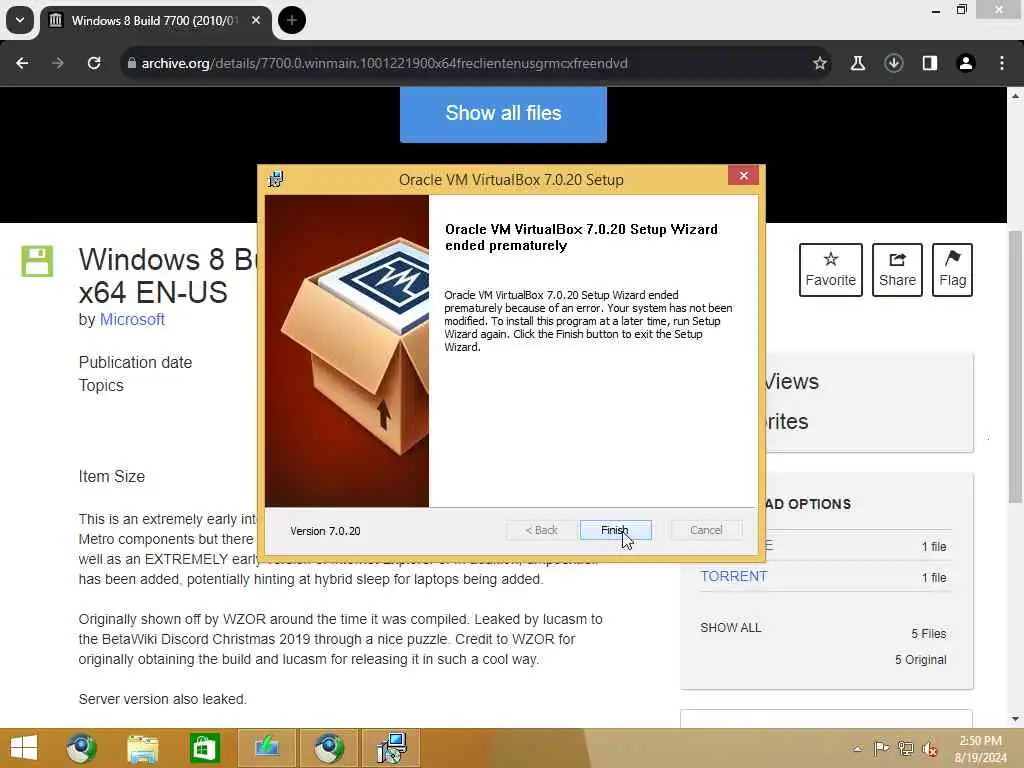Viewport: 1024px width, 768px height.
Task: Click the page vertical scrollbar thumb
Action: [1014, 366]
